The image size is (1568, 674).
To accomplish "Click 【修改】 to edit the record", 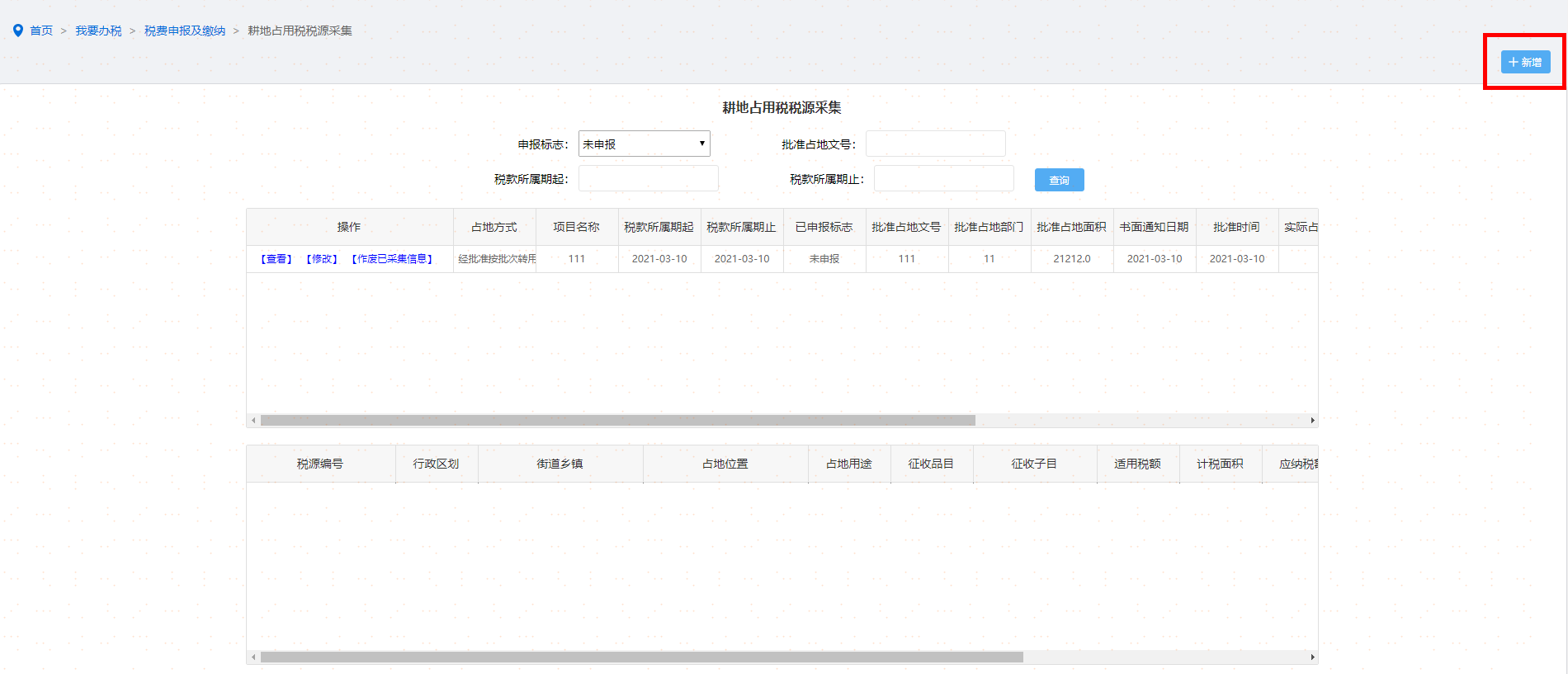I will pyautogui.click(x=322, y=259).
